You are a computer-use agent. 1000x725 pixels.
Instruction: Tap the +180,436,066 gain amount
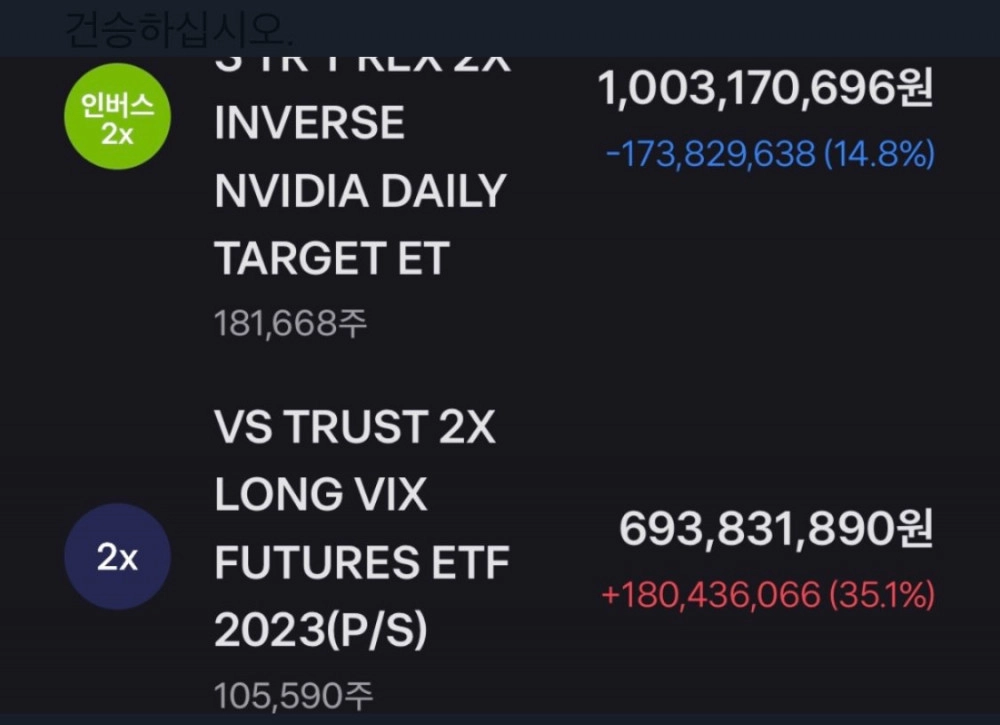tap(711, 596)
